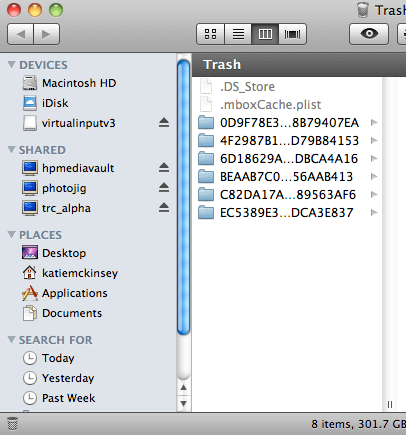
Task: Collapse the SEARCH FOR section
Action: click(x=12, y=340)
